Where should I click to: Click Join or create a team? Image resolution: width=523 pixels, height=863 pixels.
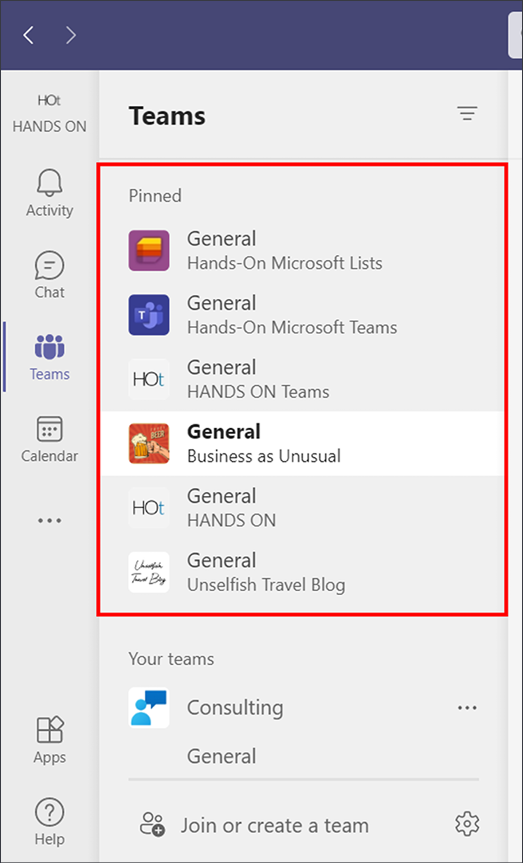pos(274,825)
